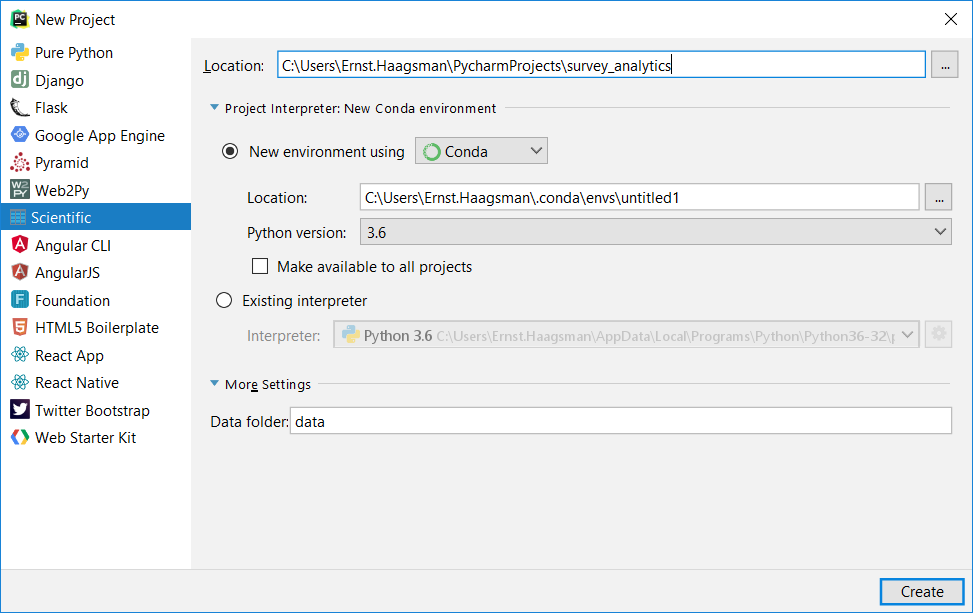Click the Scientific project grid icon
Viewport: 973px width, 613px height.
pyautogui.click(x=18, y=218)
